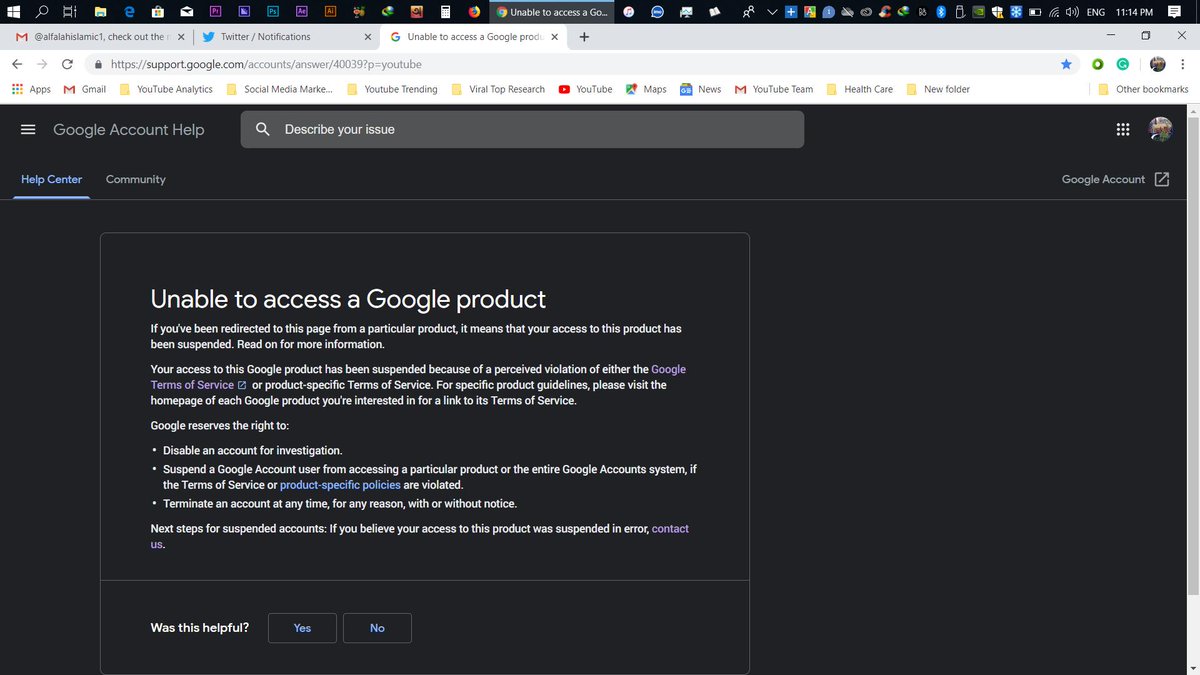Open the YouTube bookmark

click(585, 89)
